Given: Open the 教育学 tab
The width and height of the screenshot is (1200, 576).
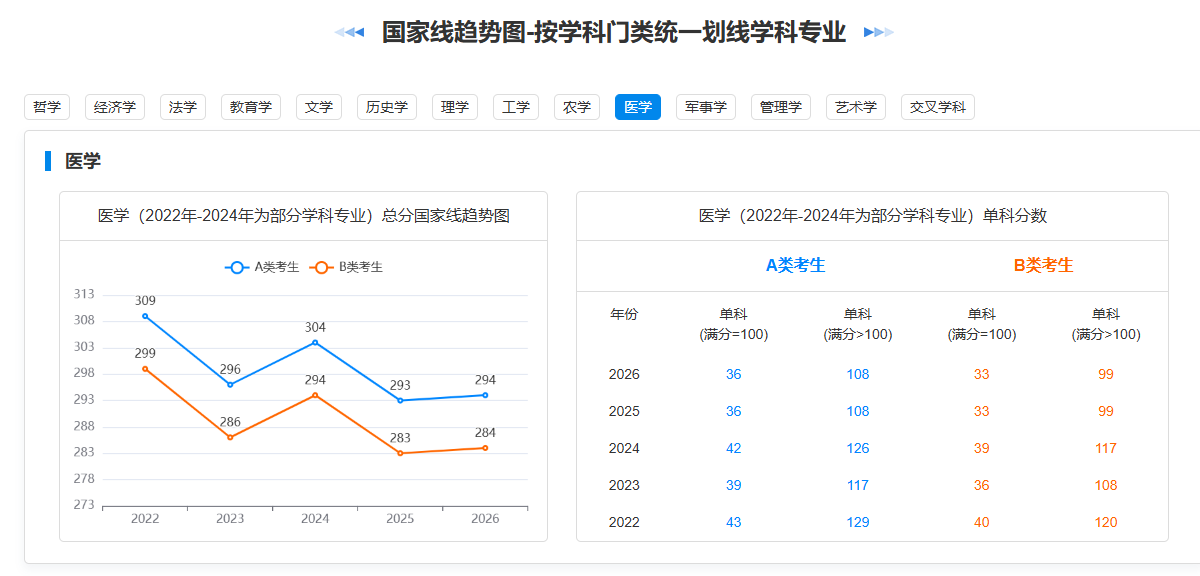Looking at the screenshot, I should (x=251, y=107).
